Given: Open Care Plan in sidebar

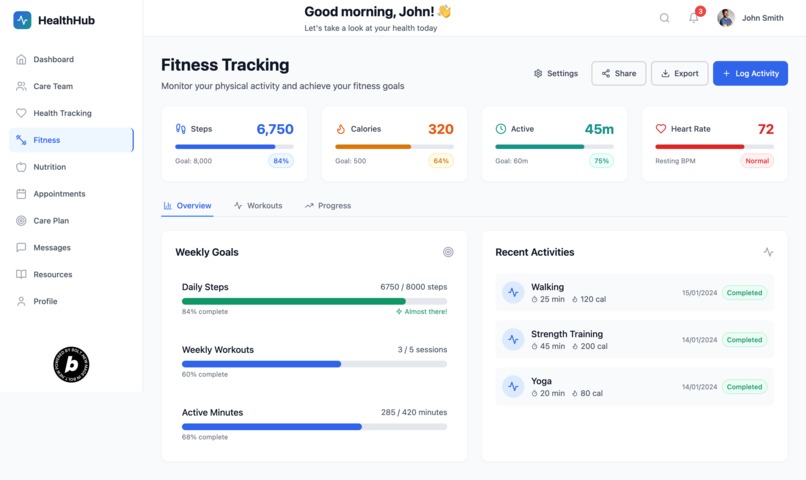Looking at the screenshot, I should (71, 220).
